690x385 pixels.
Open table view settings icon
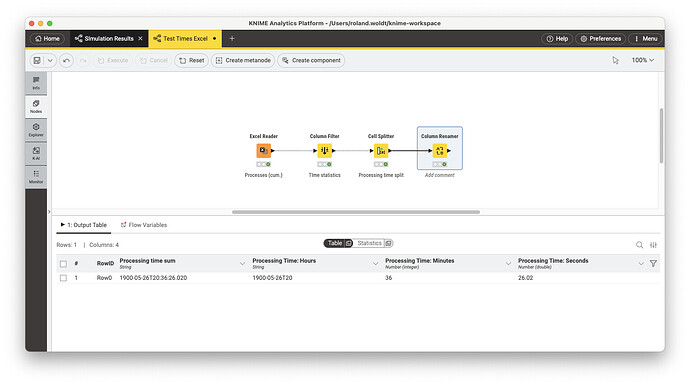pos(653,245)
